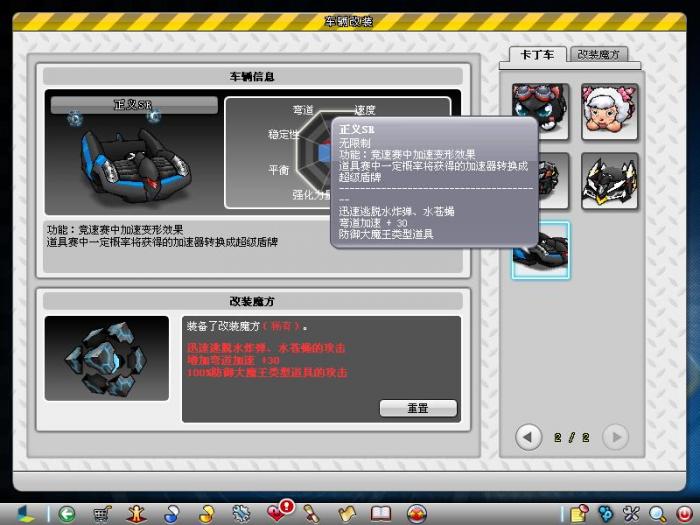Click the green back arrow icon

pos(67,514)
